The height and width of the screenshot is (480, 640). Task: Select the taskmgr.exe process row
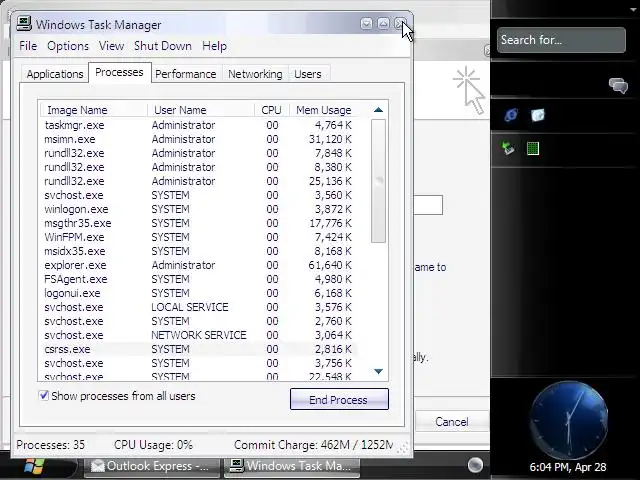point(199,125)
